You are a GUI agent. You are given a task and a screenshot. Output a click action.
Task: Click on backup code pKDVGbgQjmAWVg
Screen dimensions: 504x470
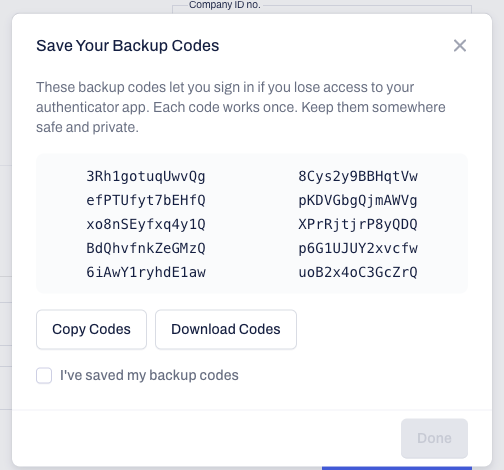(358, 201)
